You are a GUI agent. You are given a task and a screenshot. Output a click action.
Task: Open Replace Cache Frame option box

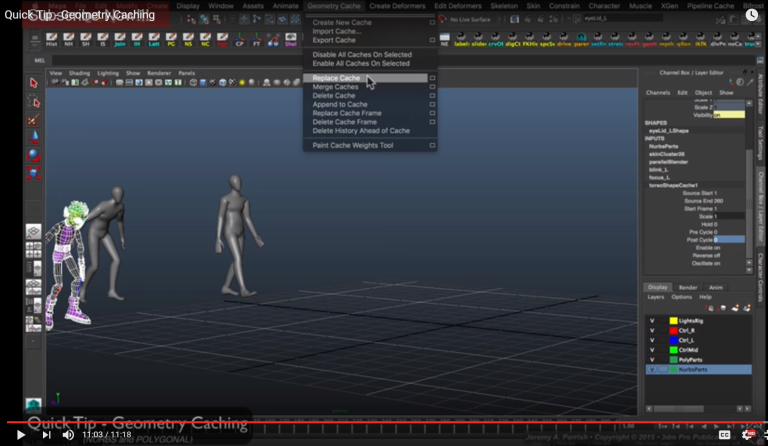(x=432, y=113)
